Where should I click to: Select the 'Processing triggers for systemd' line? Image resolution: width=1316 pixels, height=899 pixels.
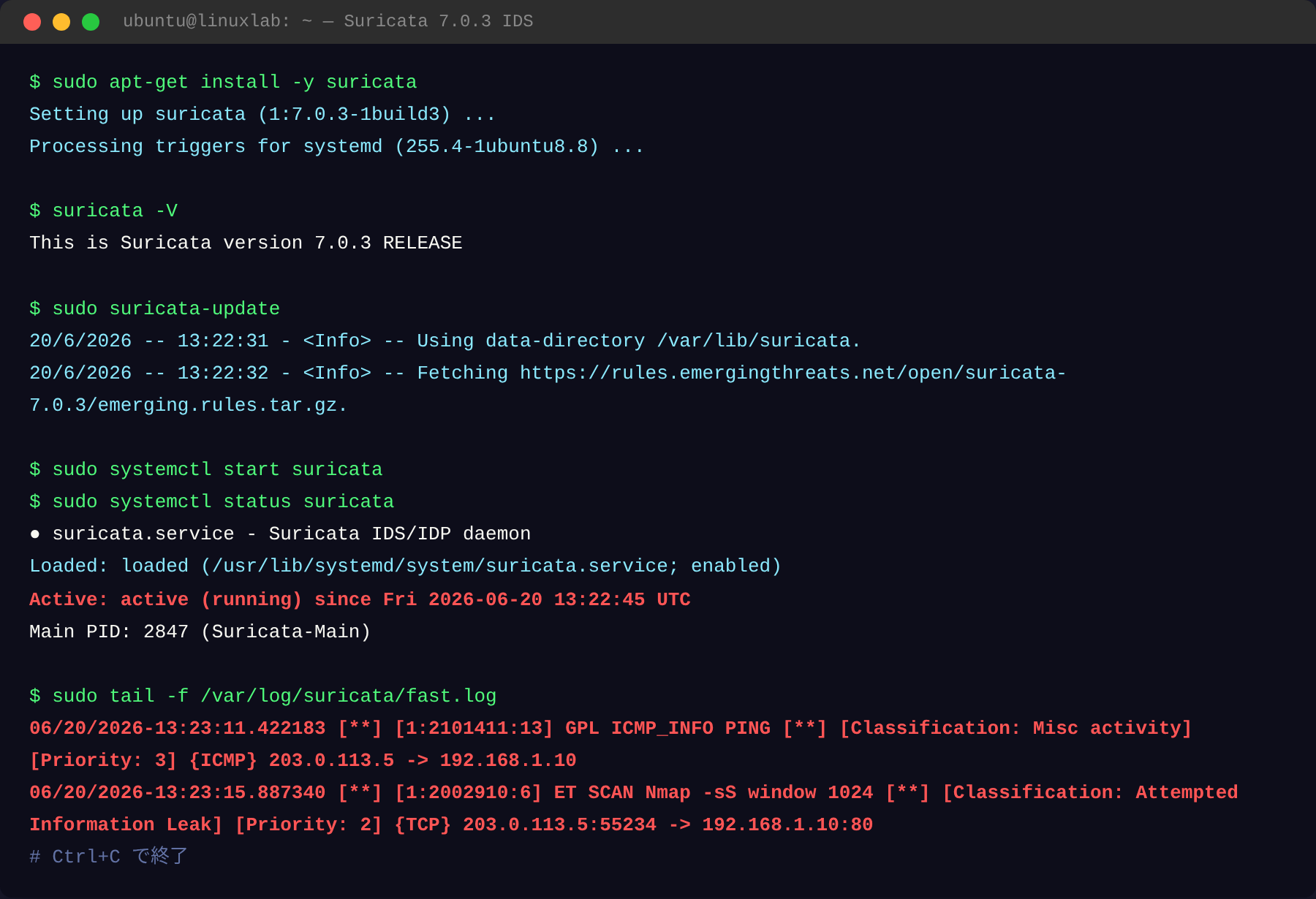(336, 146)
